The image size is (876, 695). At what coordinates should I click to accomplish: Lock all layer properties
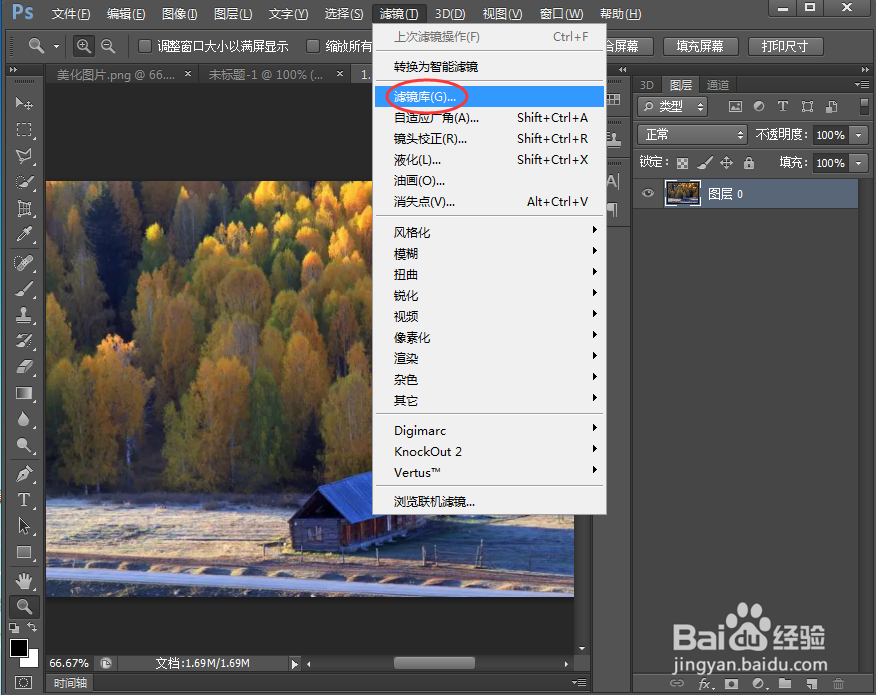[x=749, y=163]
